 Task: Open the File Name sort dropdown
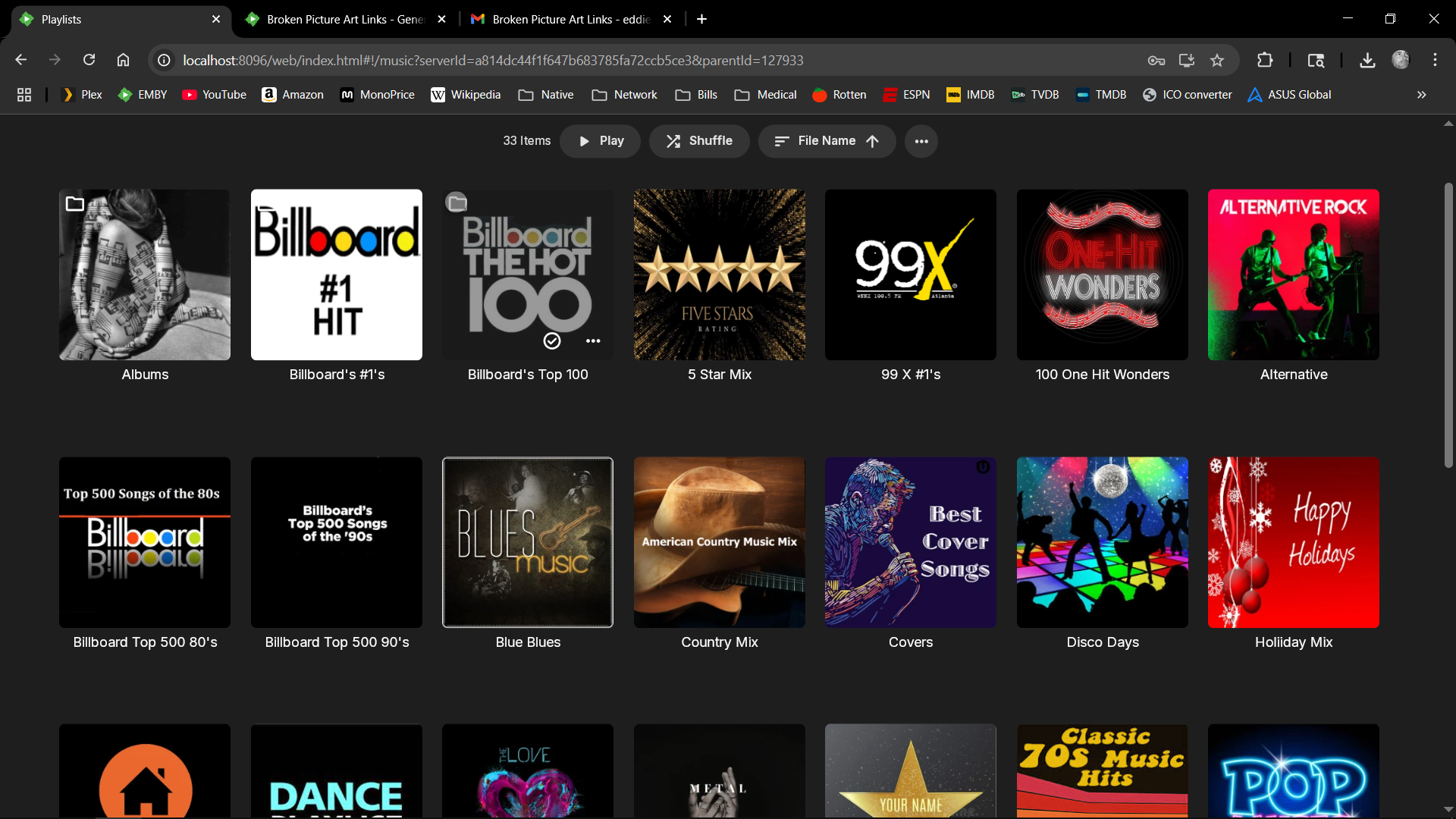(x=827, y=141)
